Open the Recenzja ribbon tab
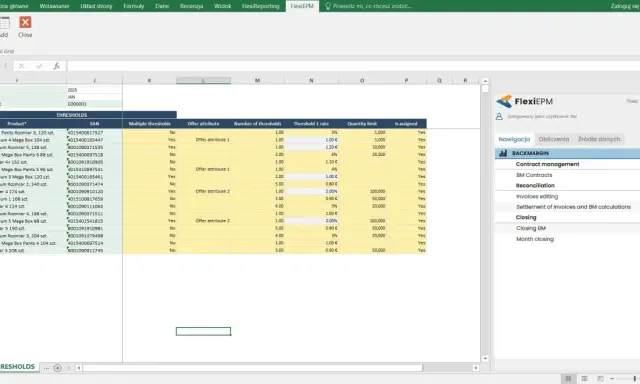Image resolution: width=640 pixels, height=384 pixels. (191, 6)
